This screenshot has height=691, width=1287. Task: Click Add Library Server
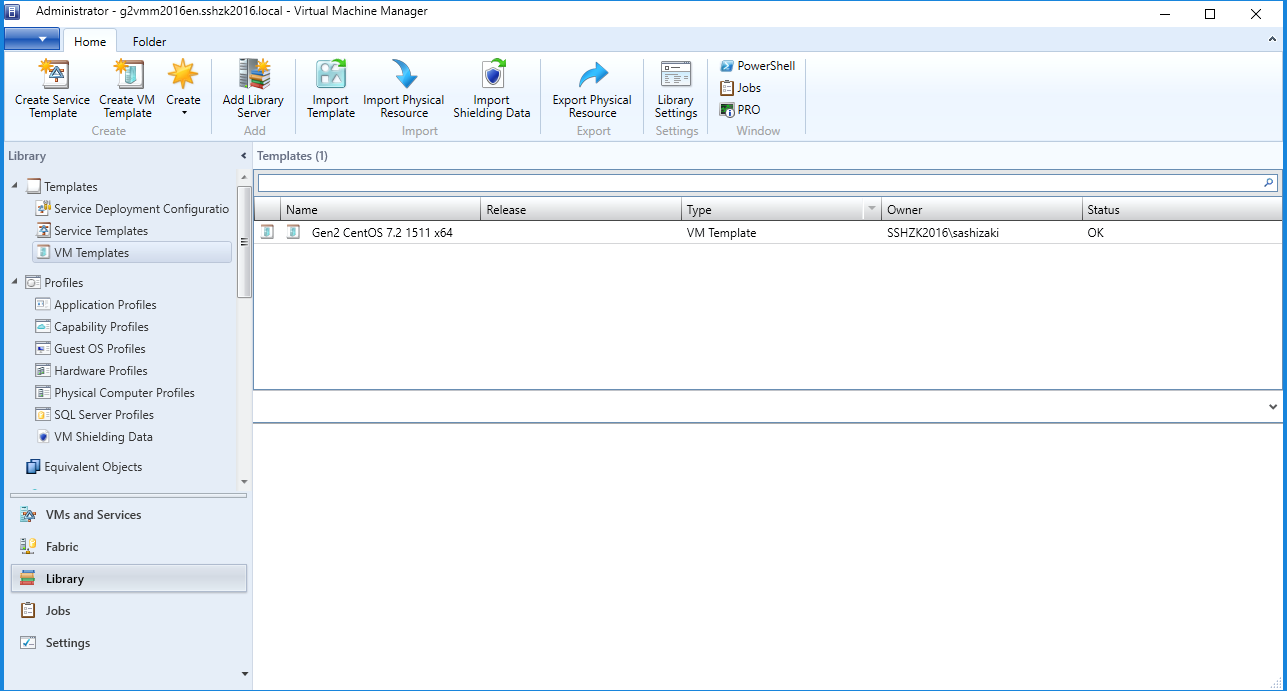253,90
